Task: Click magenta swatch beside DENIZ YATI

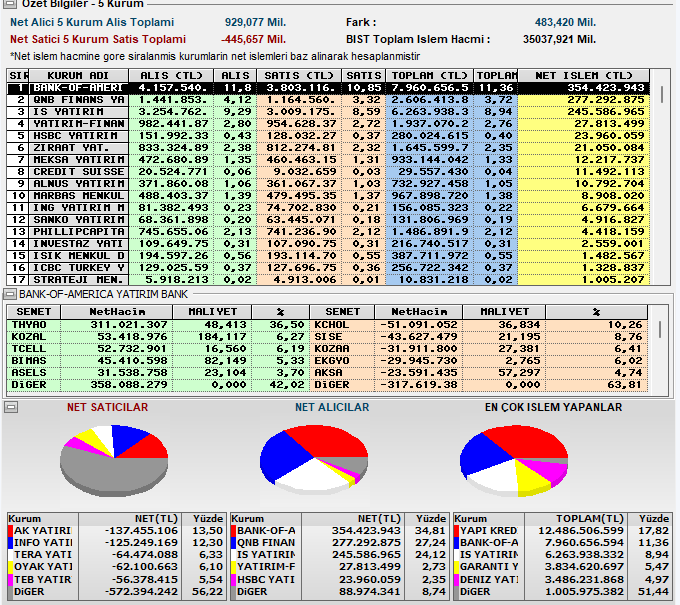Action: pos(456,580)
